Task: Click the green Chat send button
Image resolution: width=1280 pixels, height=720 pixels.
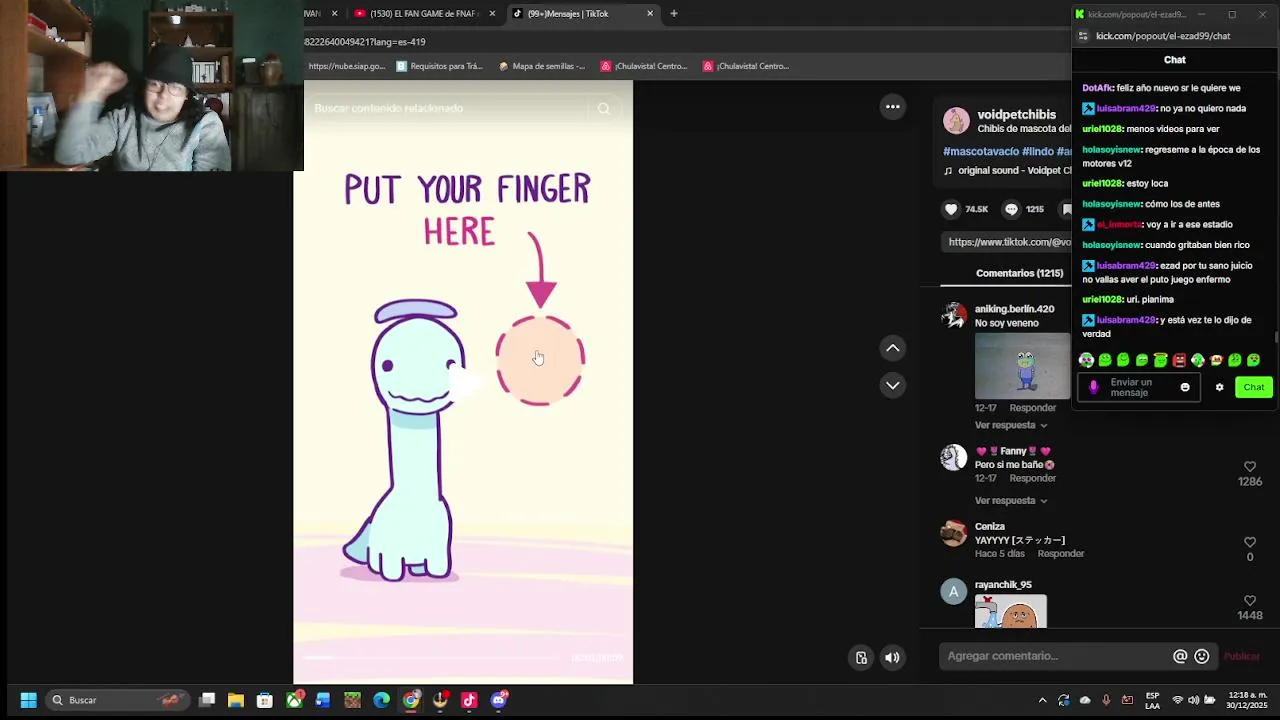Action: pyautogui.click(x=1253, y=387)
